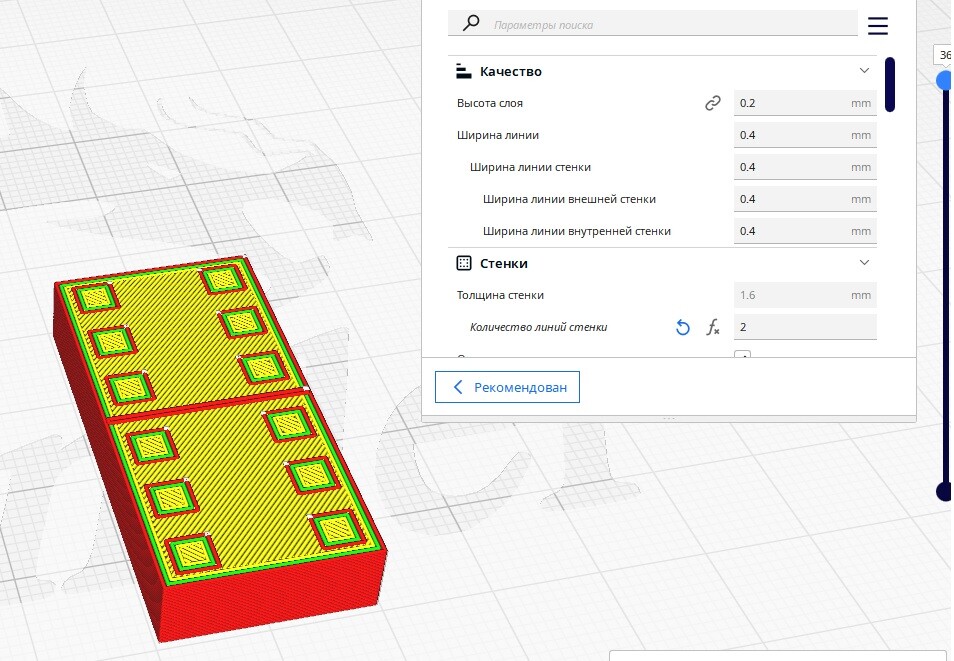Click the Качество section header label
Screen dimensions: 954x661
(x=510, y=71)
